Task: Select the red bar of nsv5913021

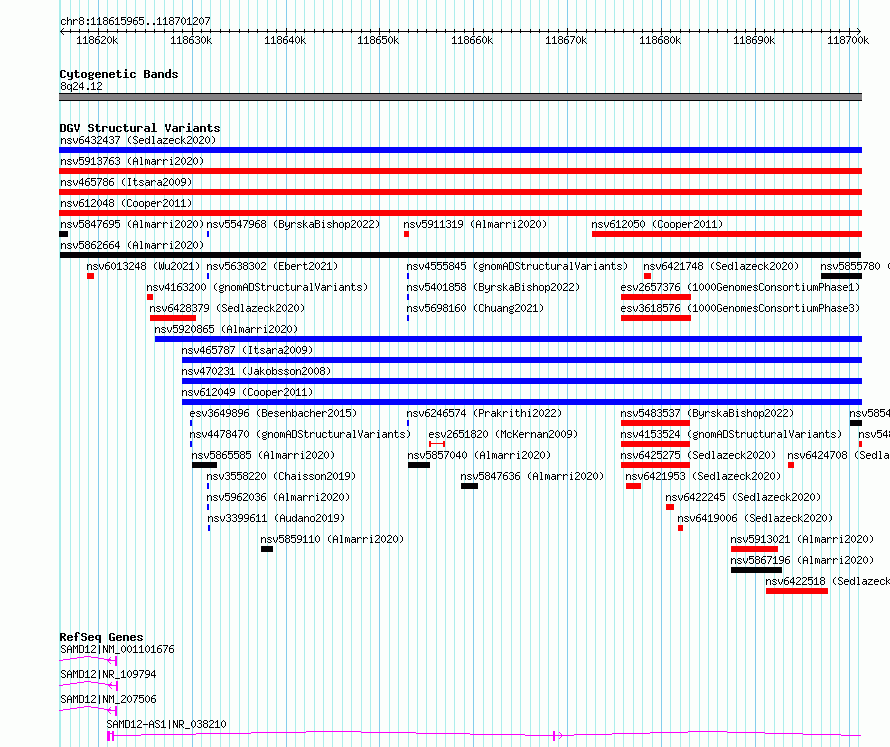Action: click(754, 549)
